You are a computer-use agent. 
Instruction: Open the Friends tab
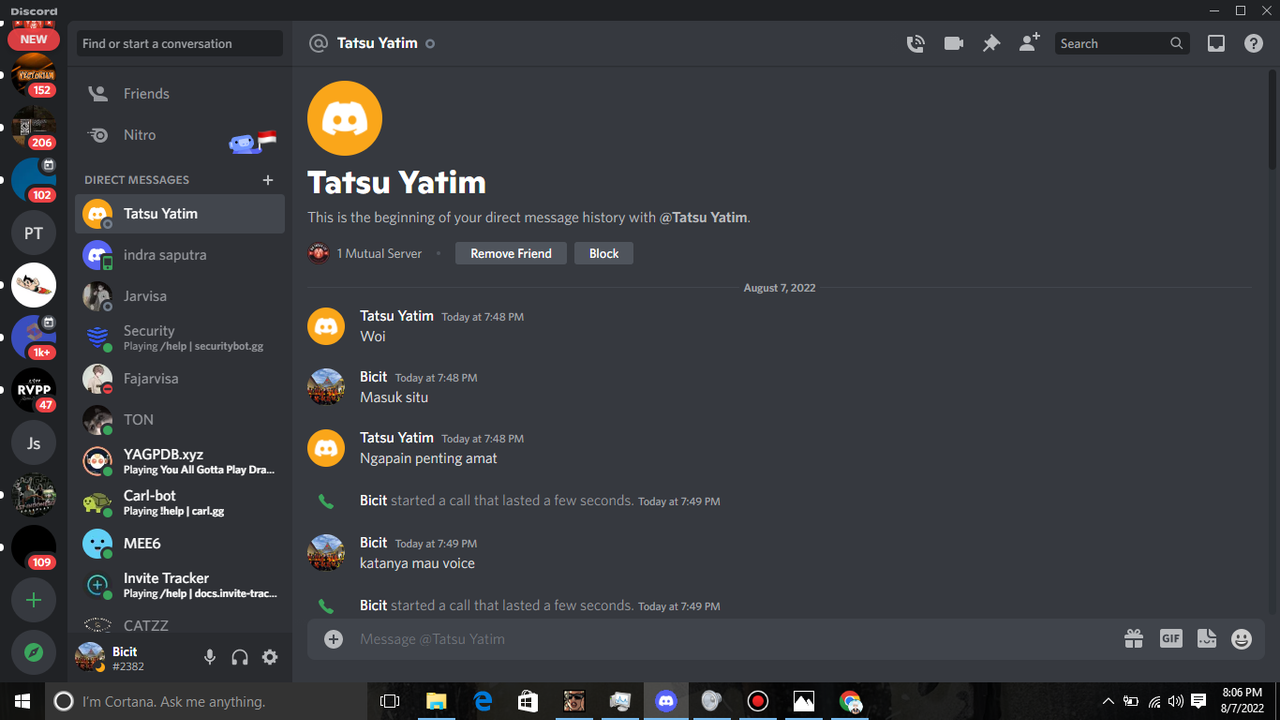point(180,93)
